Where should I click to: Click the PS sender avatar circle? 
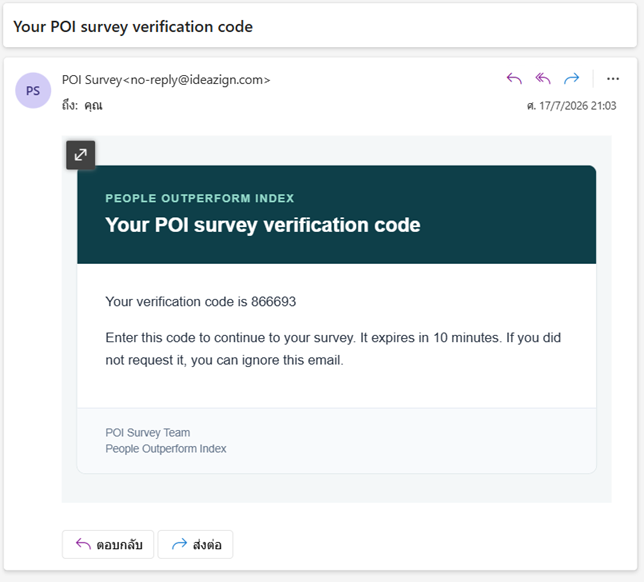pos(33,90)
